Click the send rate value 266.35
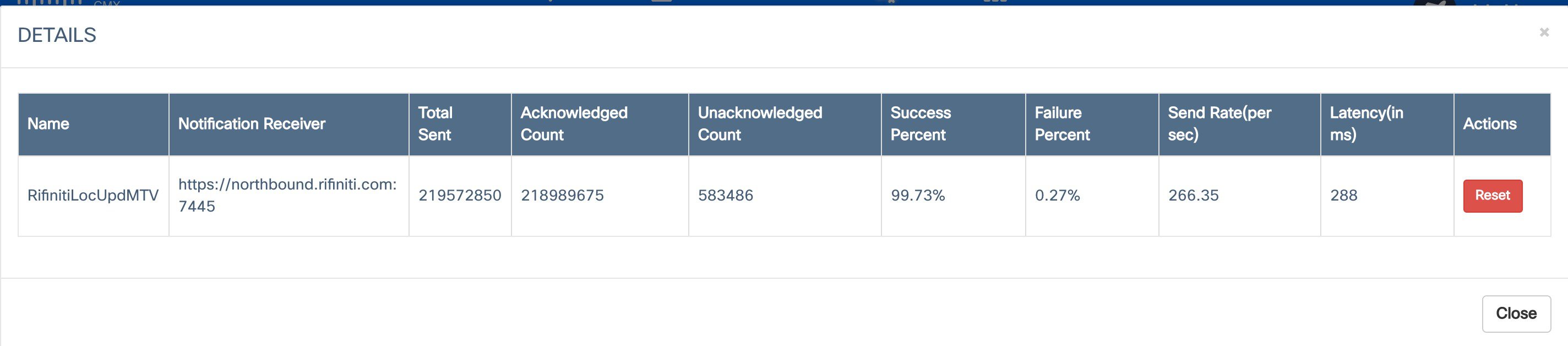This screenshot has width=1568, height=346. pos(1193,196)
